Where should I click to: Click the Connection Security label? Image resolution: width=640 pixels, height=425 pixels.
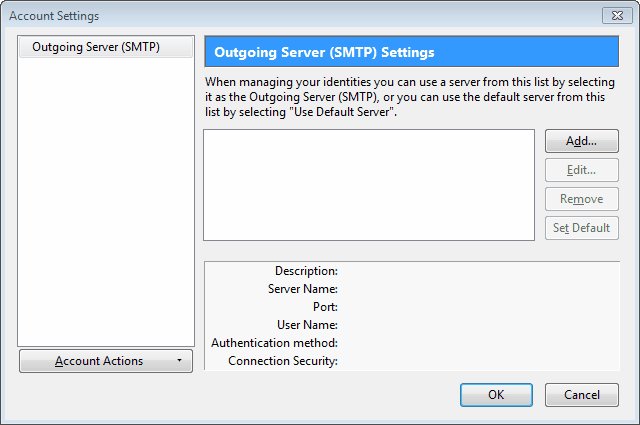[283, 360]
